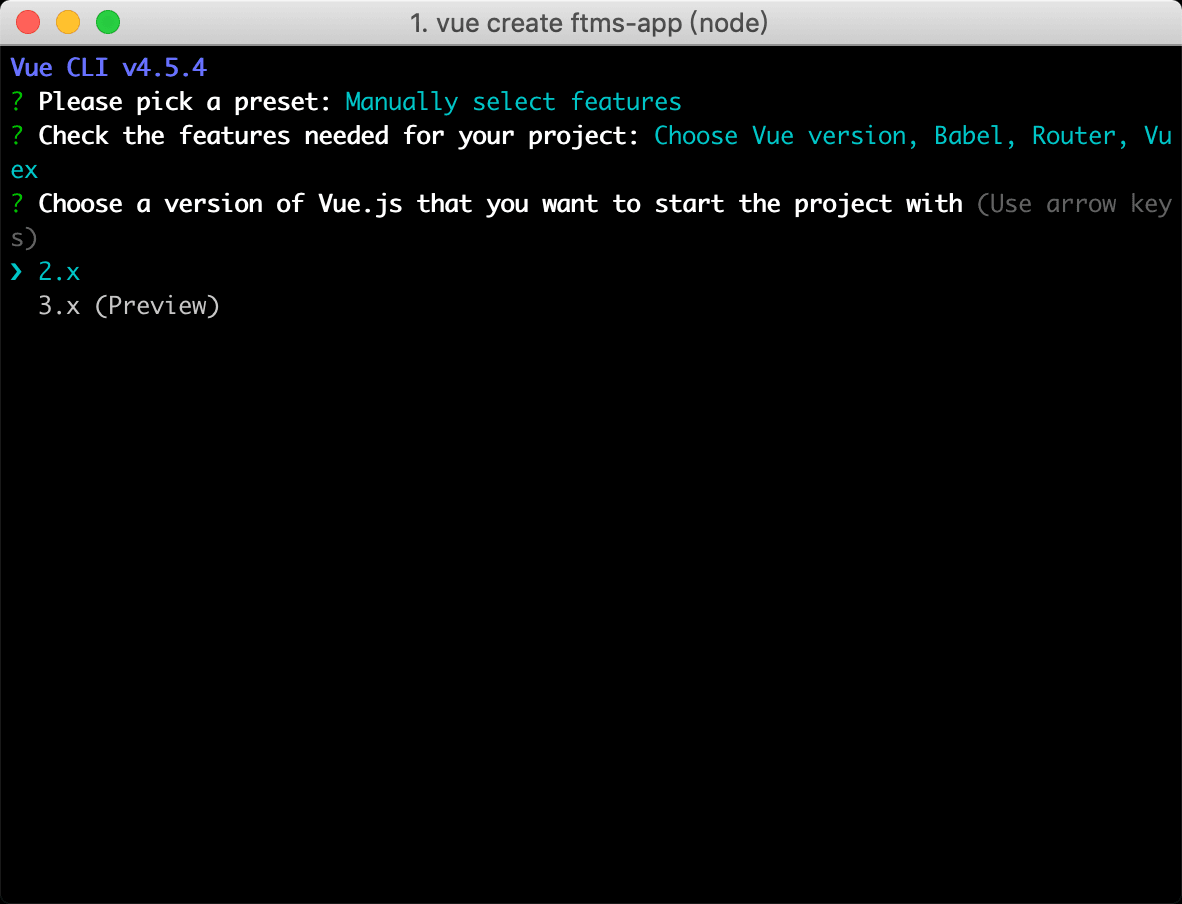Click the 'Vue CLI v4.5.4' header text

108,68
